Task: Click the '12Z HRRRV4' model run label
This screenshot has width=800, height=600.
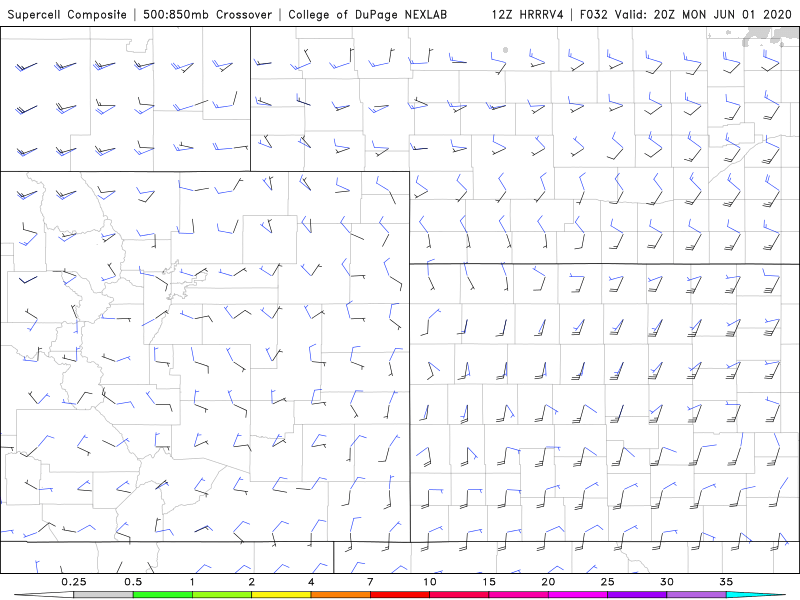Action: coord(528,14)
